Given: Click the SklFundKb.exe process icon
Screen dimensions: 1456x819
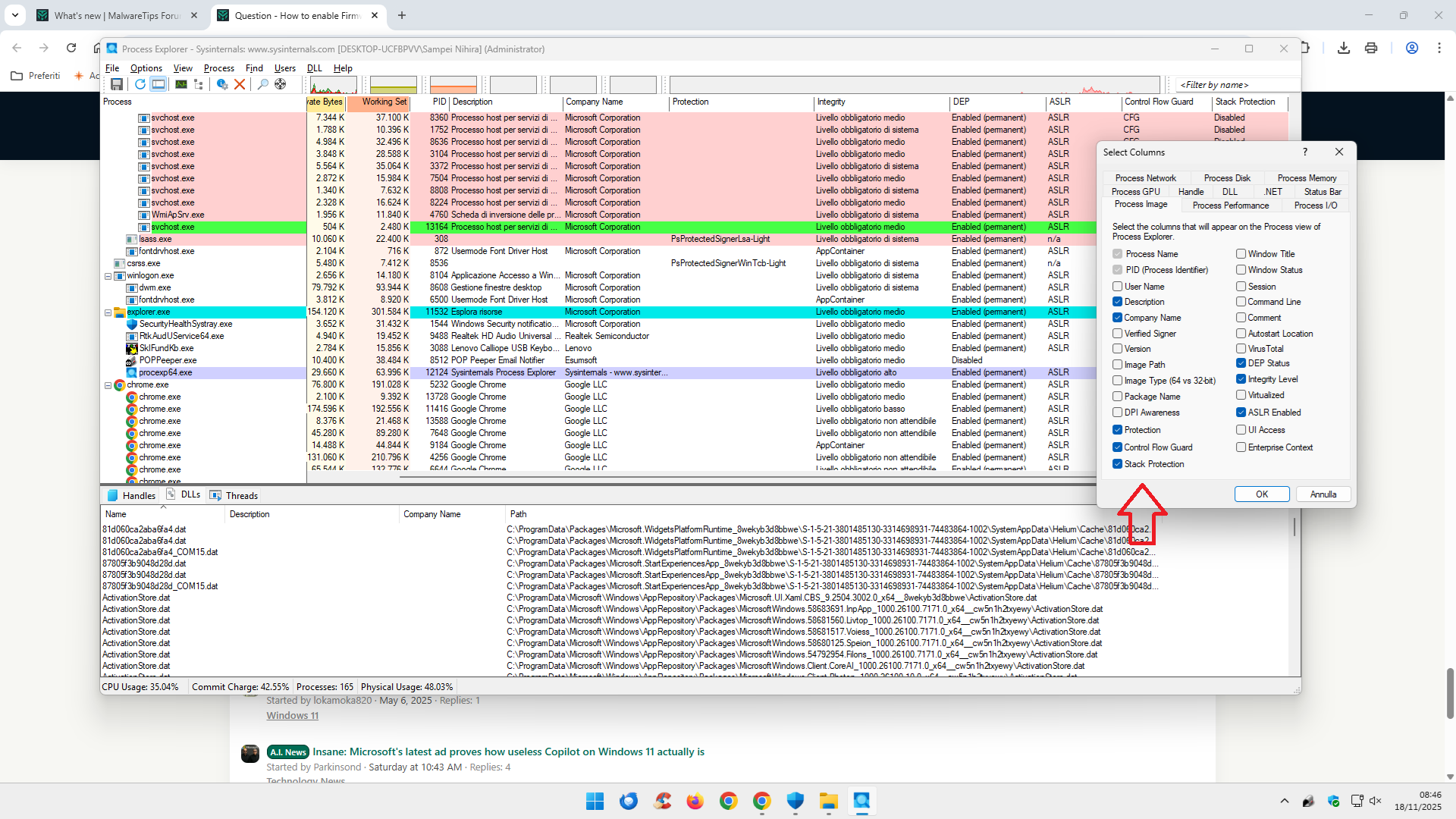Looking at the screenshot, I should 132,348.
